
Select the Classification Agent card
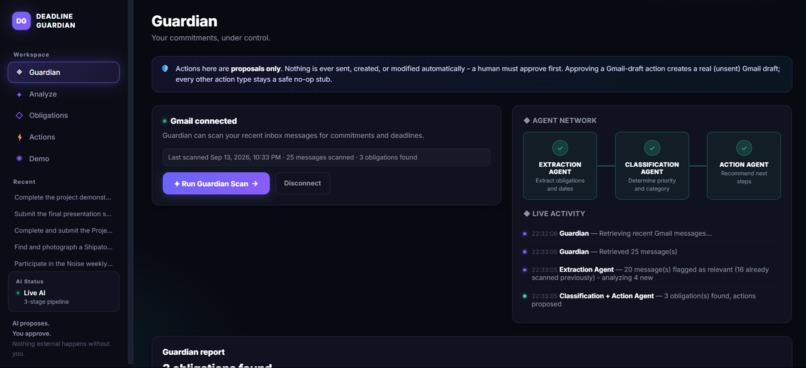(652, 165)
